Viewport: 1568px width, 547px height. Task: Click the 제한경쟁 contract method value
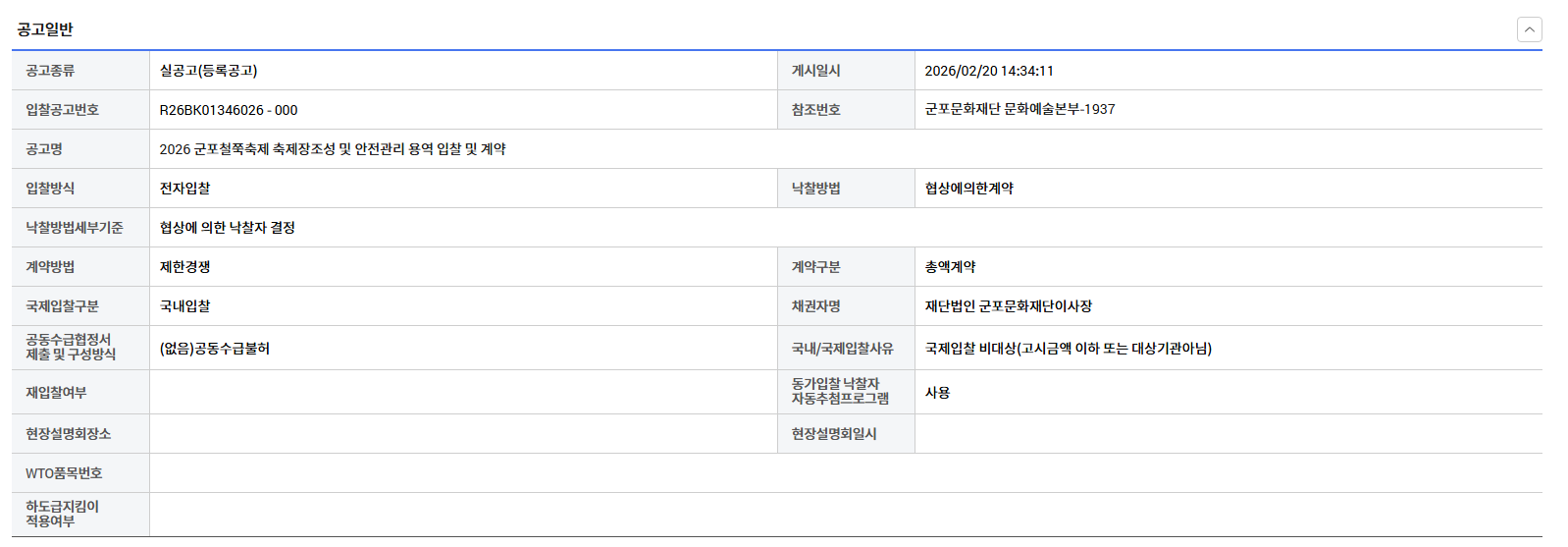click(x=184, y=267)
